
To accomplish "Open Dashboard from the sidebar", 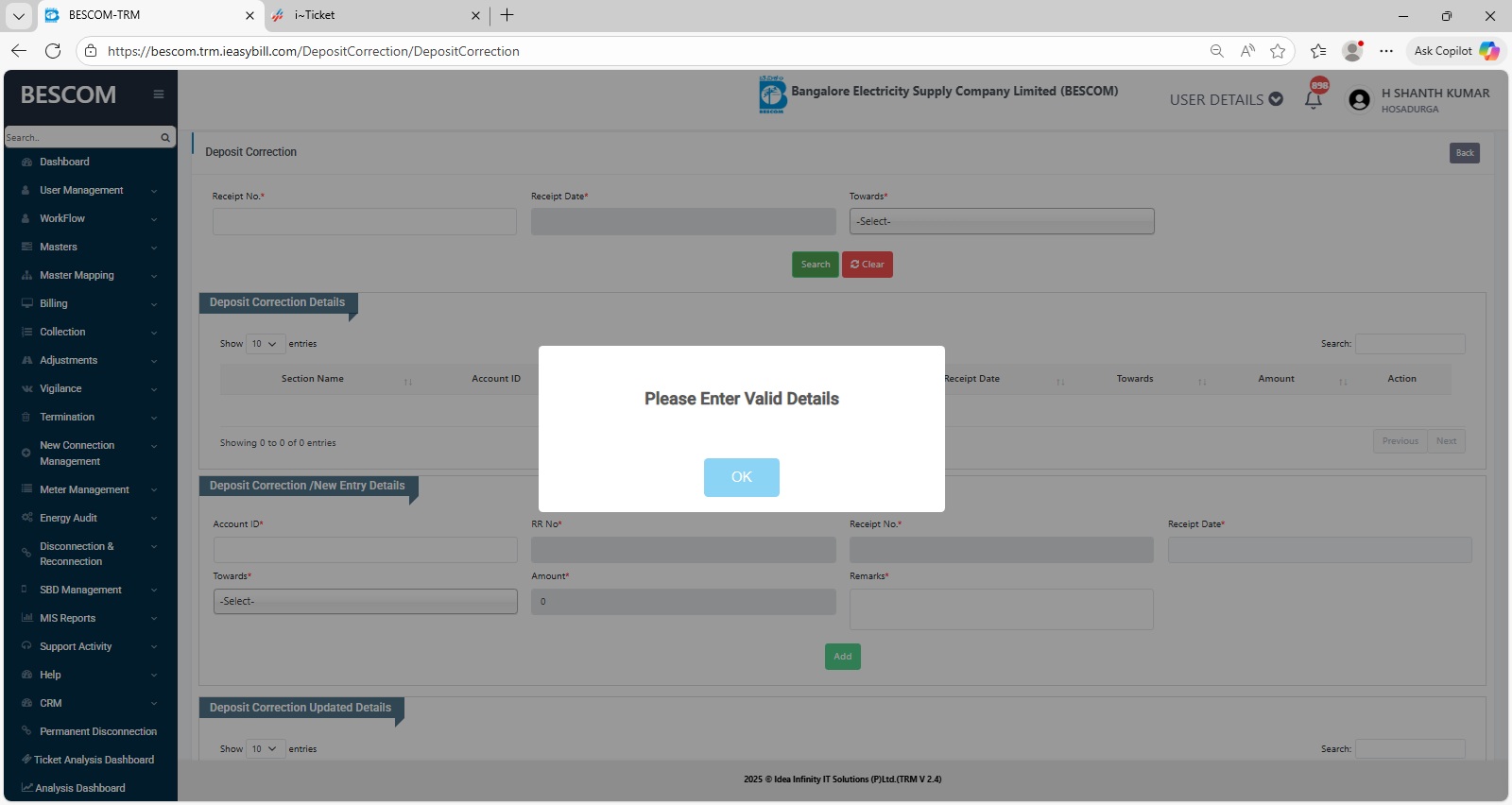I will click(x=64, y=162).
